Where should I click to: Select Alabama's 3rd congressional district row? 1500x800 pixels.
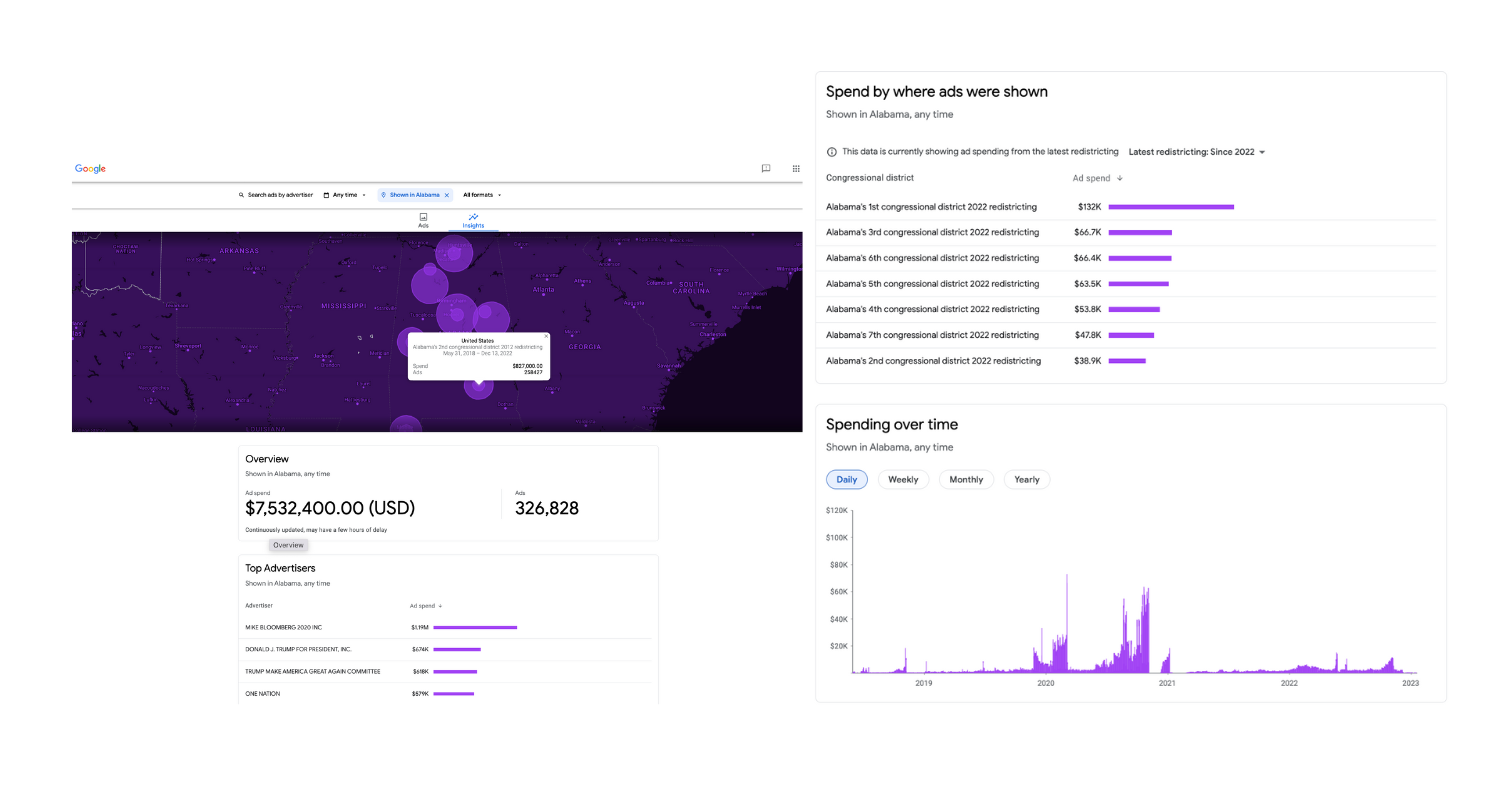(1130, 232)
